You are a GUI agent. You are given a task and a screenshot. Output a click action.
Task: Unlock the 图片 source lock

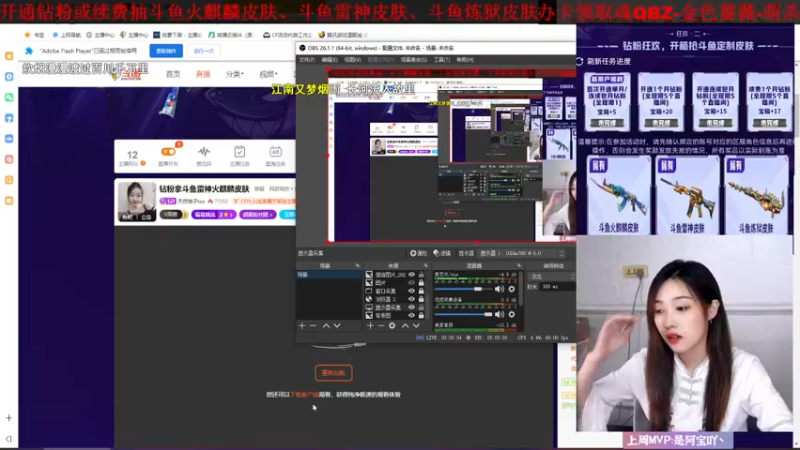421,283
